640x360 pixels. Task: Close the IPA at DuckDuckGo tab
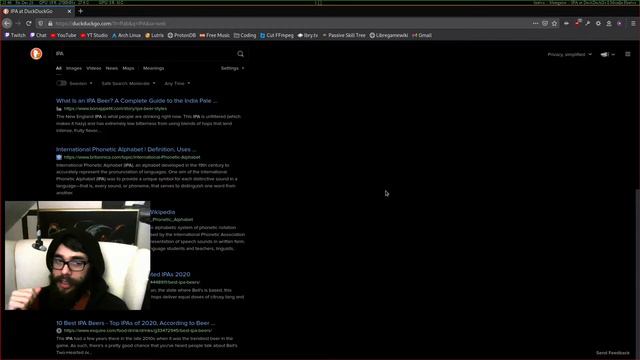click(69, 11)
